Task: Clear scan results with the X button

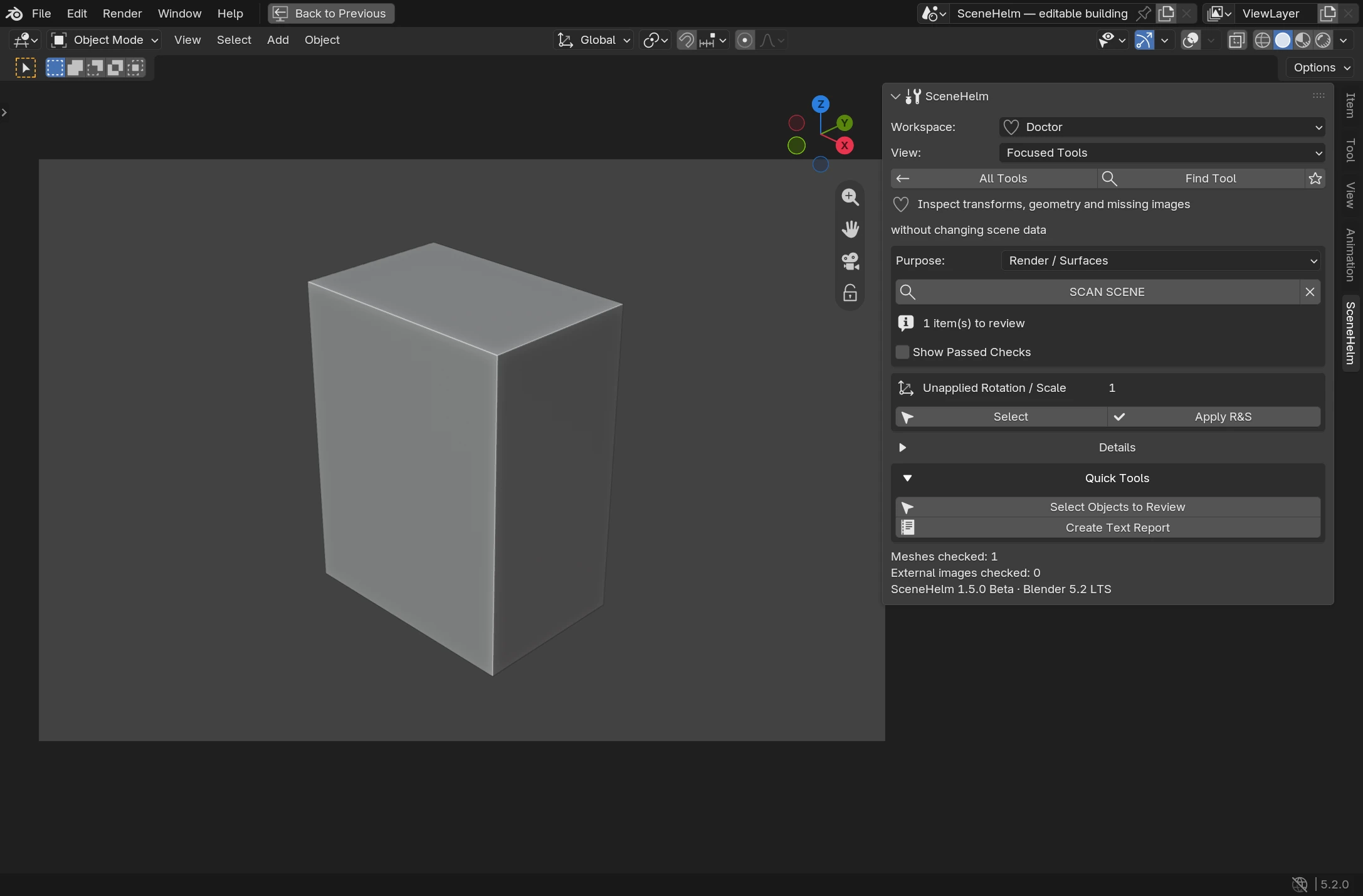Action: click(x=1310, y=292)
